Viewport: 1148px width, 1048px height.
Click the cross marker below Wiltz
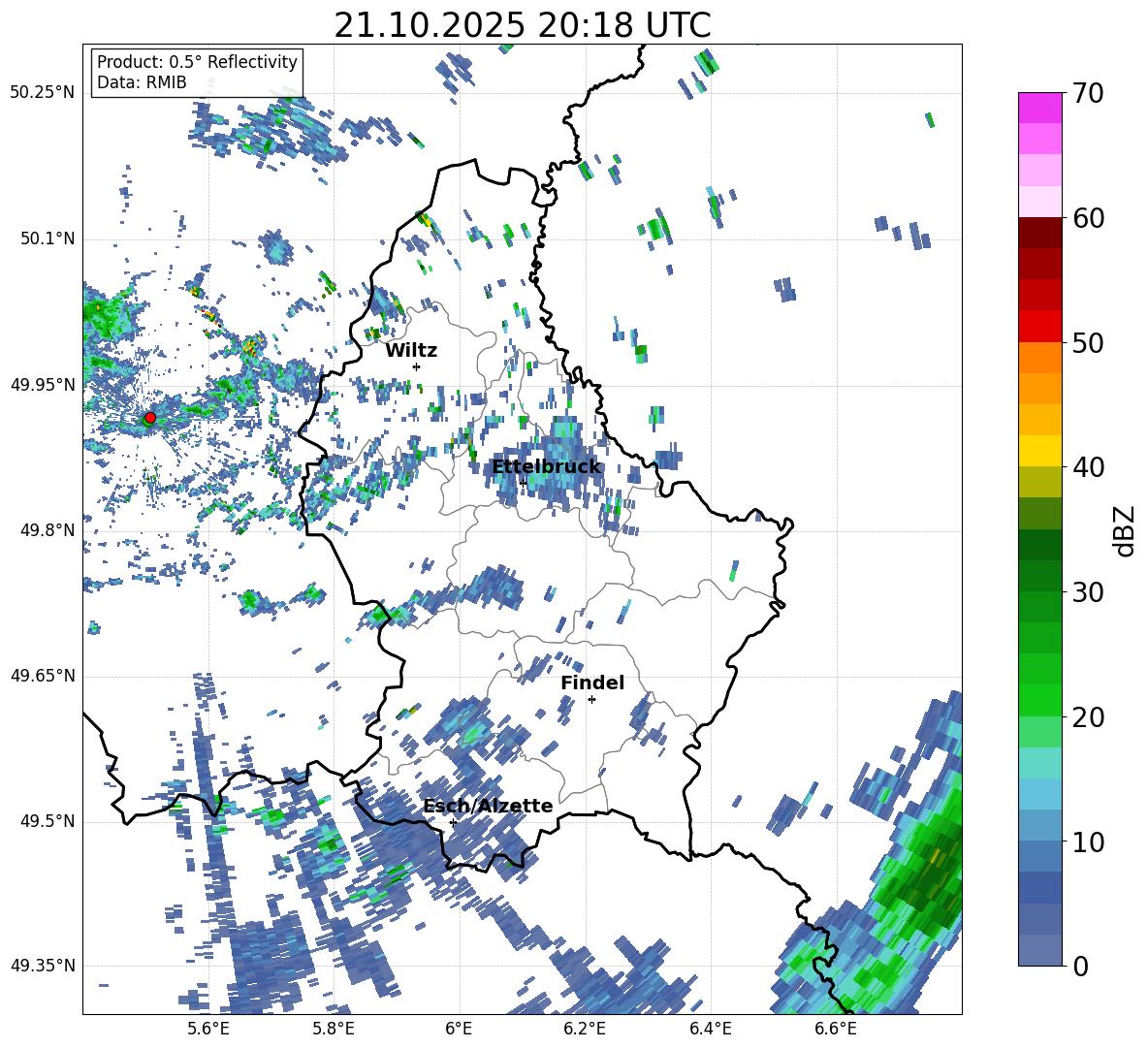(x=417, y=366)
